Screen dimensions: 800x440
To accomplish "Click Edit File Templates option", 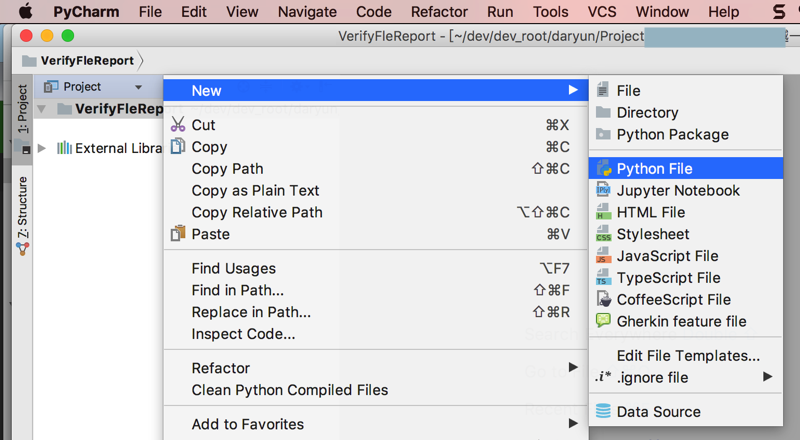I will point(688,355).
